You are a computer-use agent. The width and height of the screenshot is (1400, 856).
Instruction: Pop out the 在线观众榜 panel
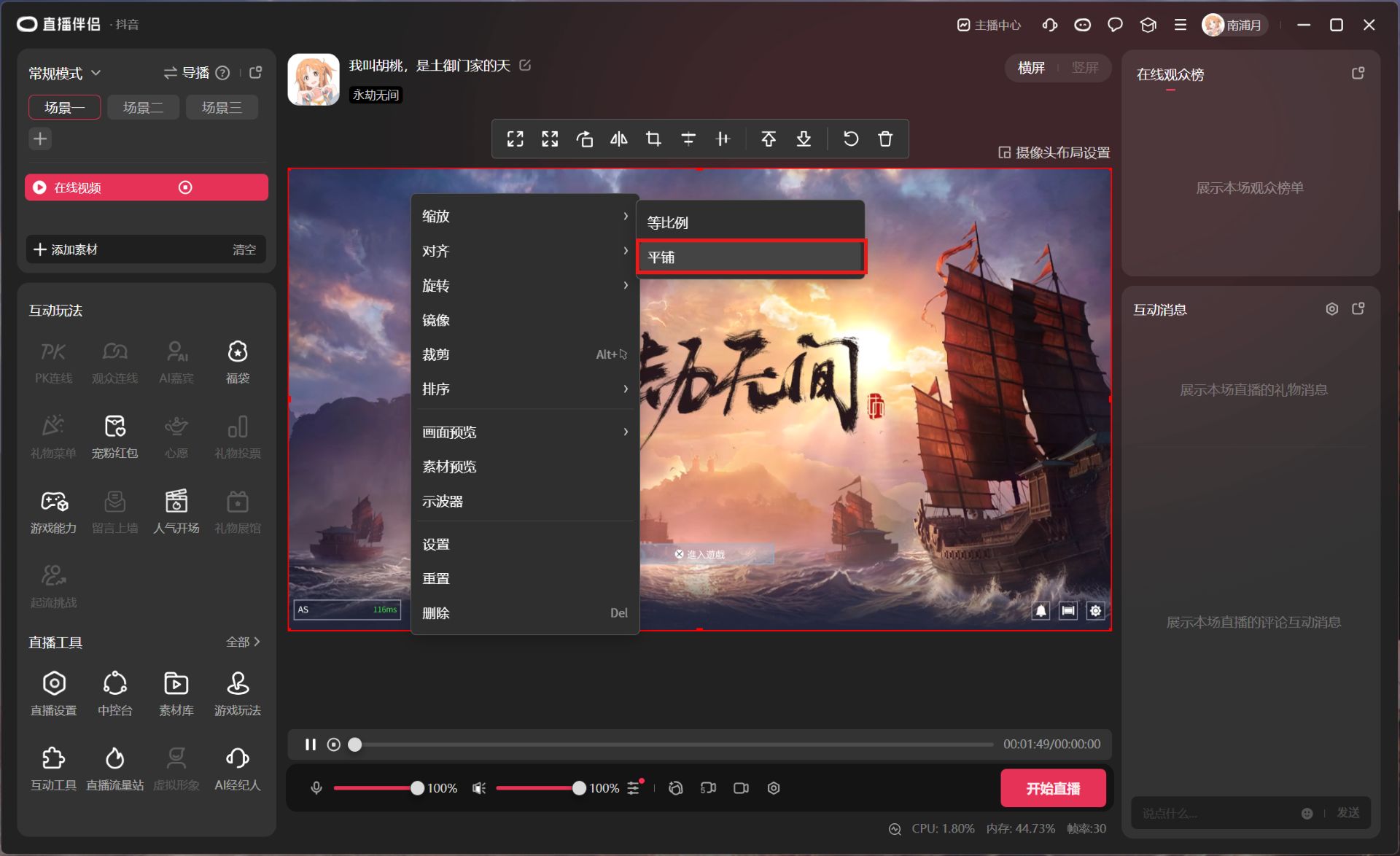1358,73
